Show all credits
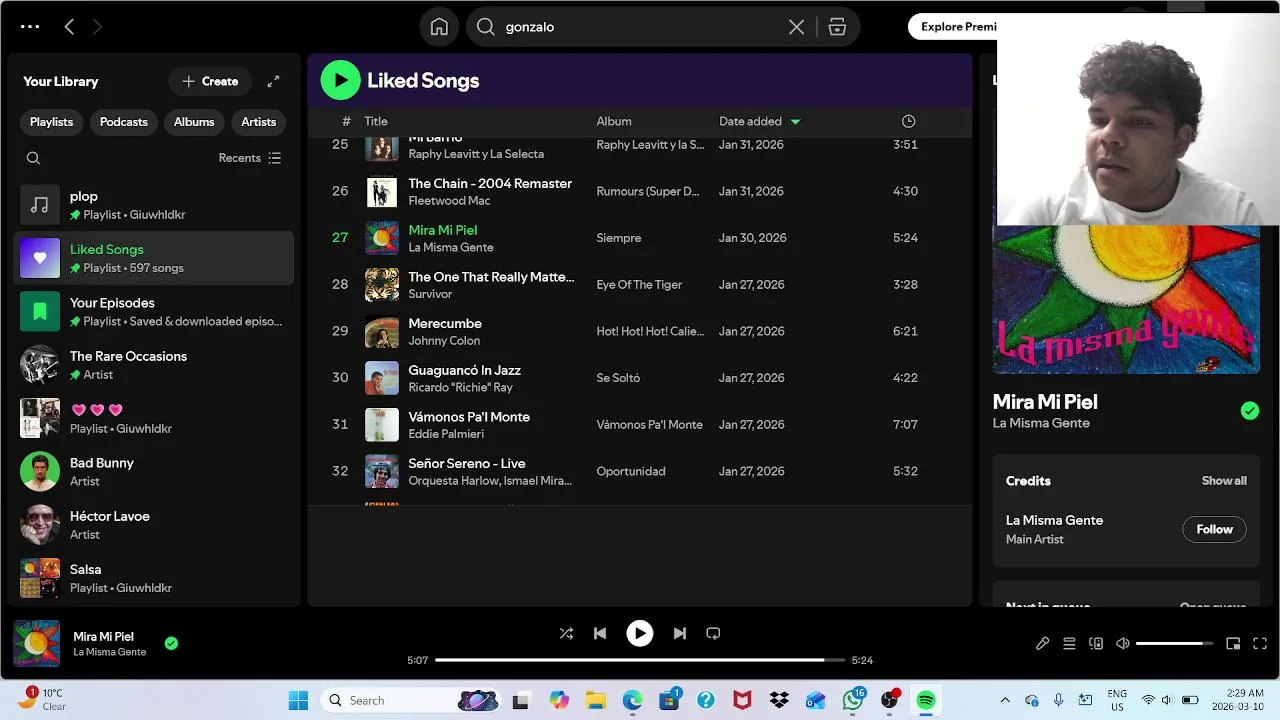Viewport: 1280px width, 720px height. (1224, 481)
